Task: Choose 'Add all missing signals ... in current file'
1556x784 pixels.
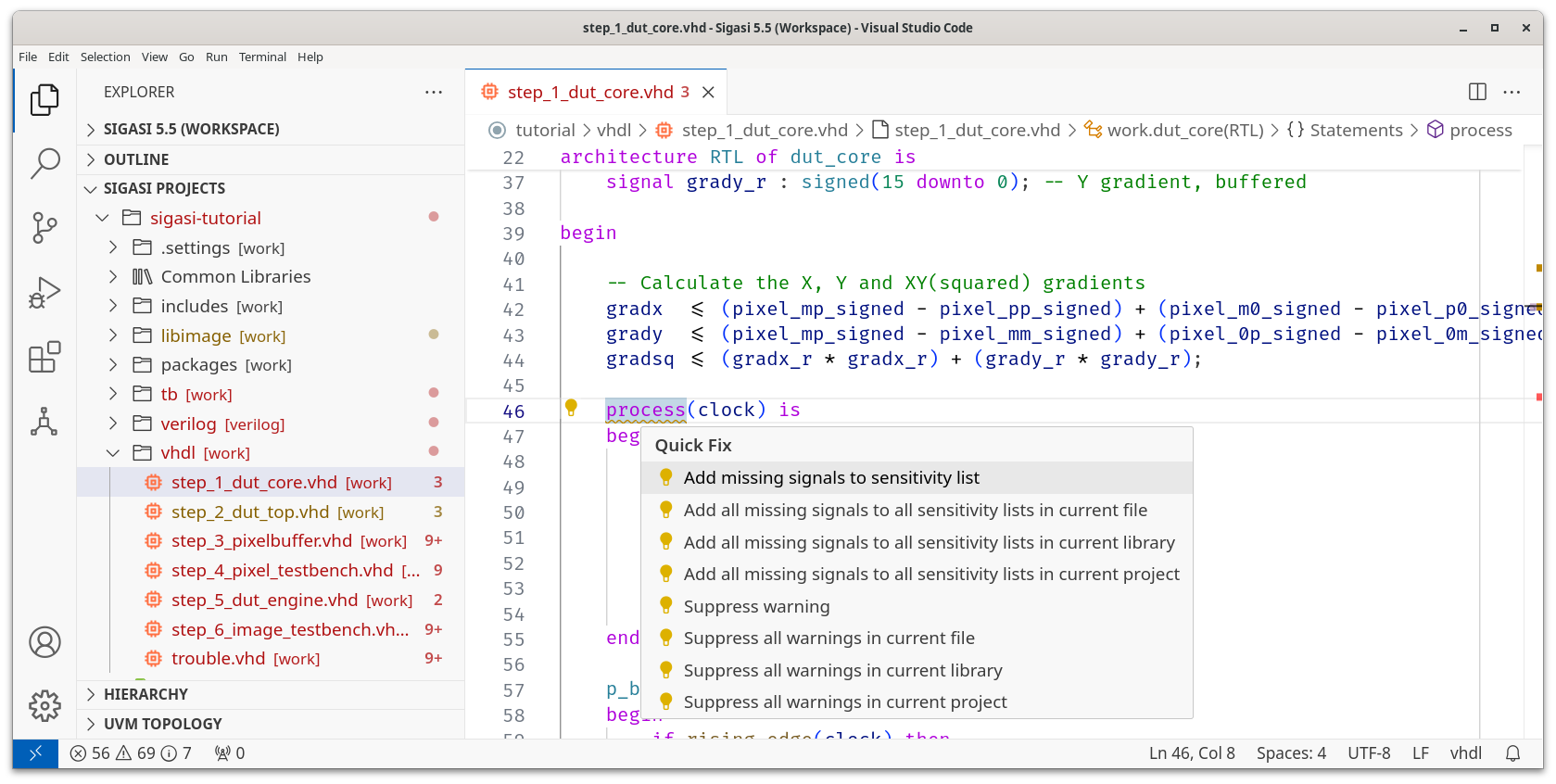Action: 917,511
